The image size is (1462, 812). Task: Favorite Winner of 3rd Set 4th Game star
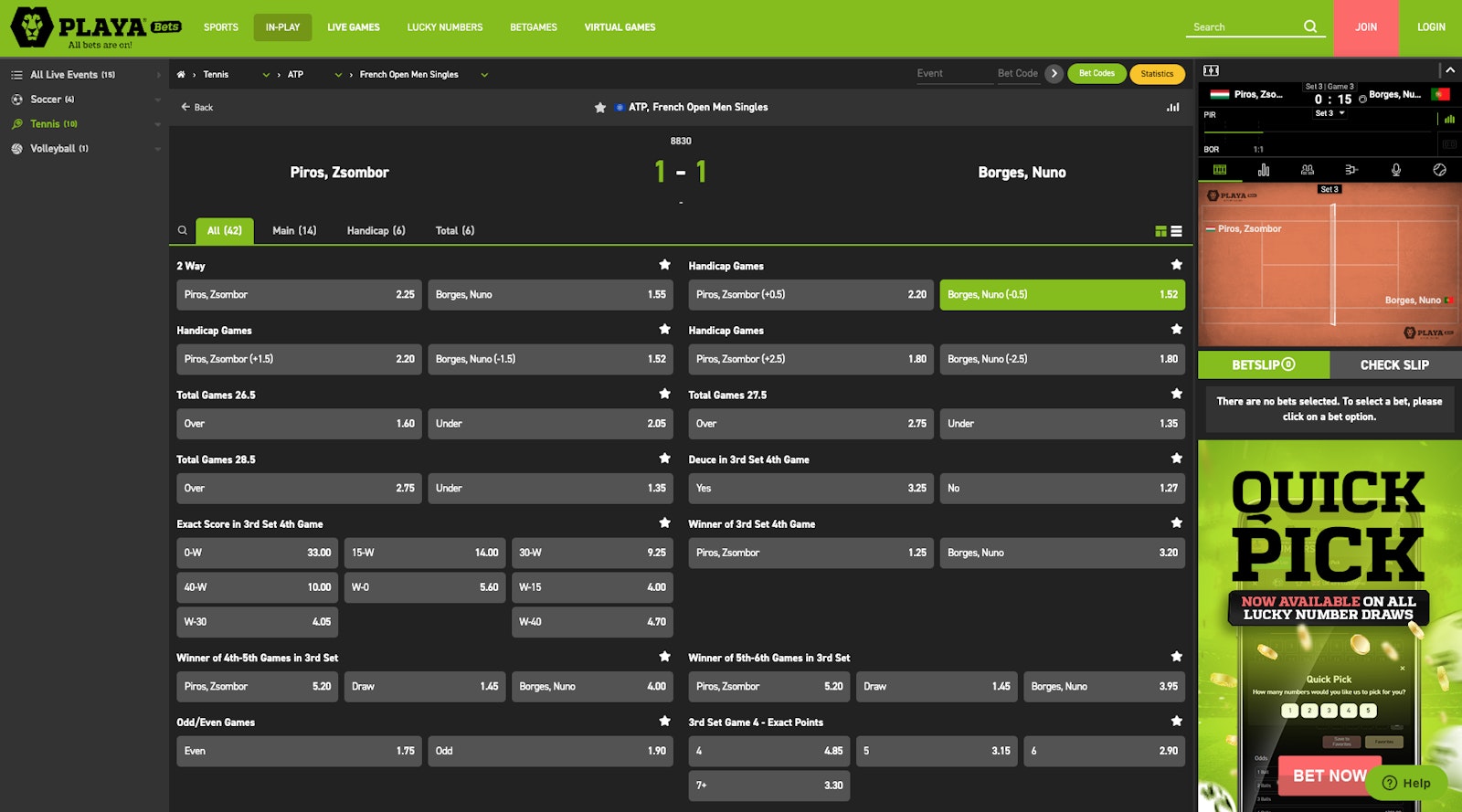coord(1177,523)
